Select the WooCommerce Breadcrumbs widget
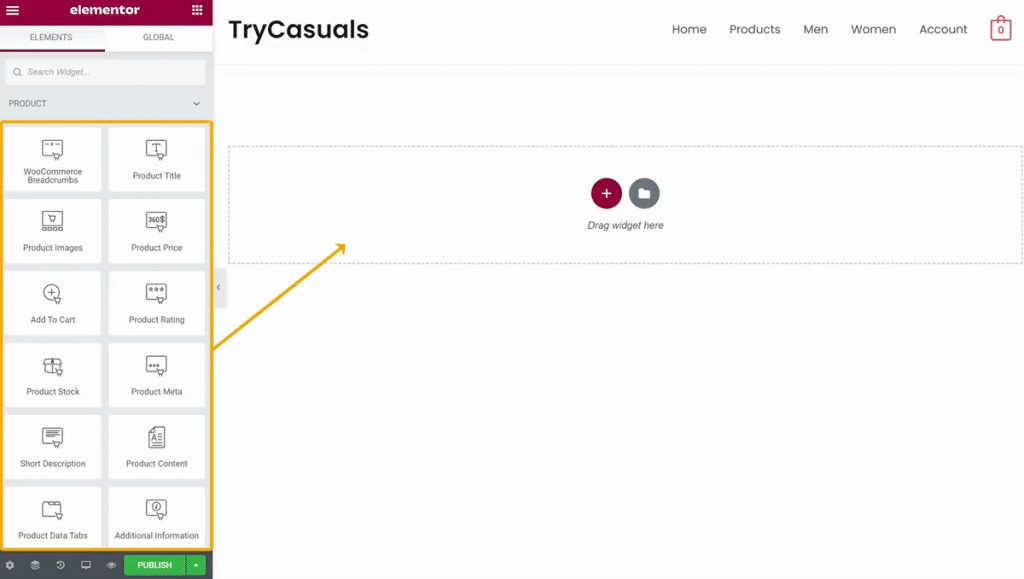This screenshot has height=579, width=1024. click(53, 159)
